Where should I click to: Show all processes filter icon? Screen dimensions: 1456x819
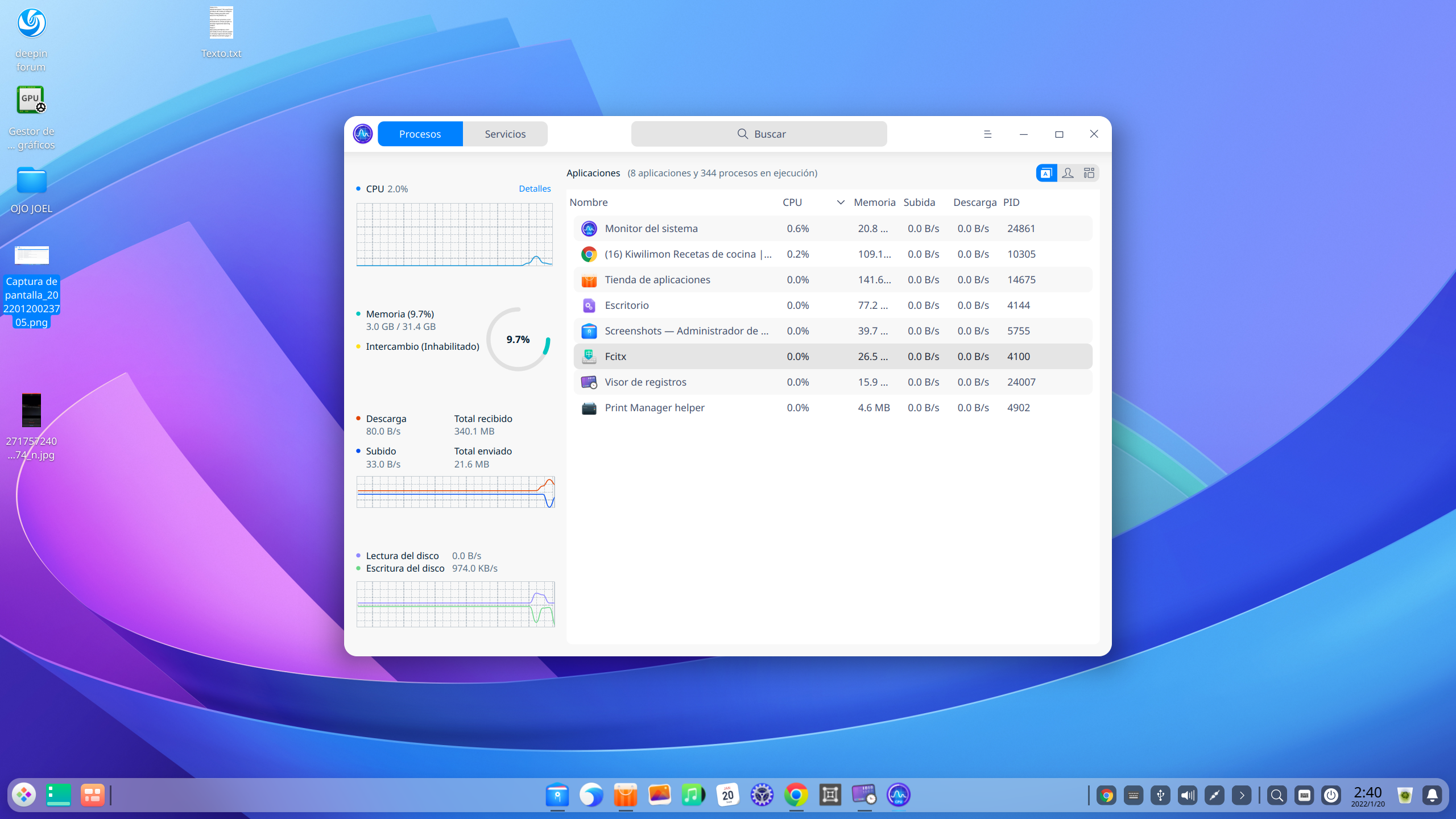1089,173
